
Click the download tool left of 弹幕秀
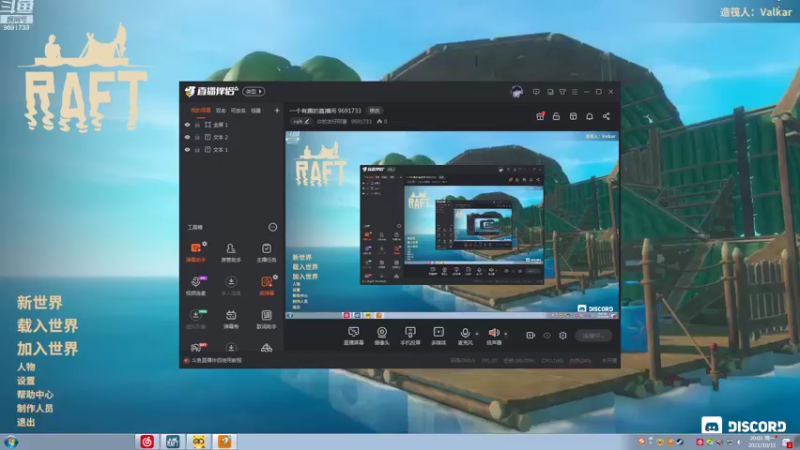[195, 319]
